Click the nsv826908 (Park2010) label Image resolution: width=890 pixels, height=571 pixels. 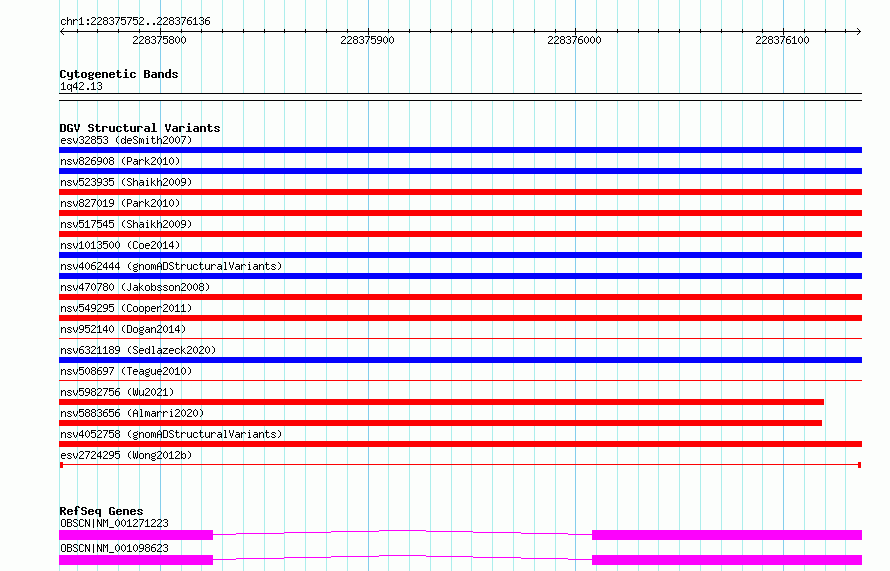tap(120, 161)
